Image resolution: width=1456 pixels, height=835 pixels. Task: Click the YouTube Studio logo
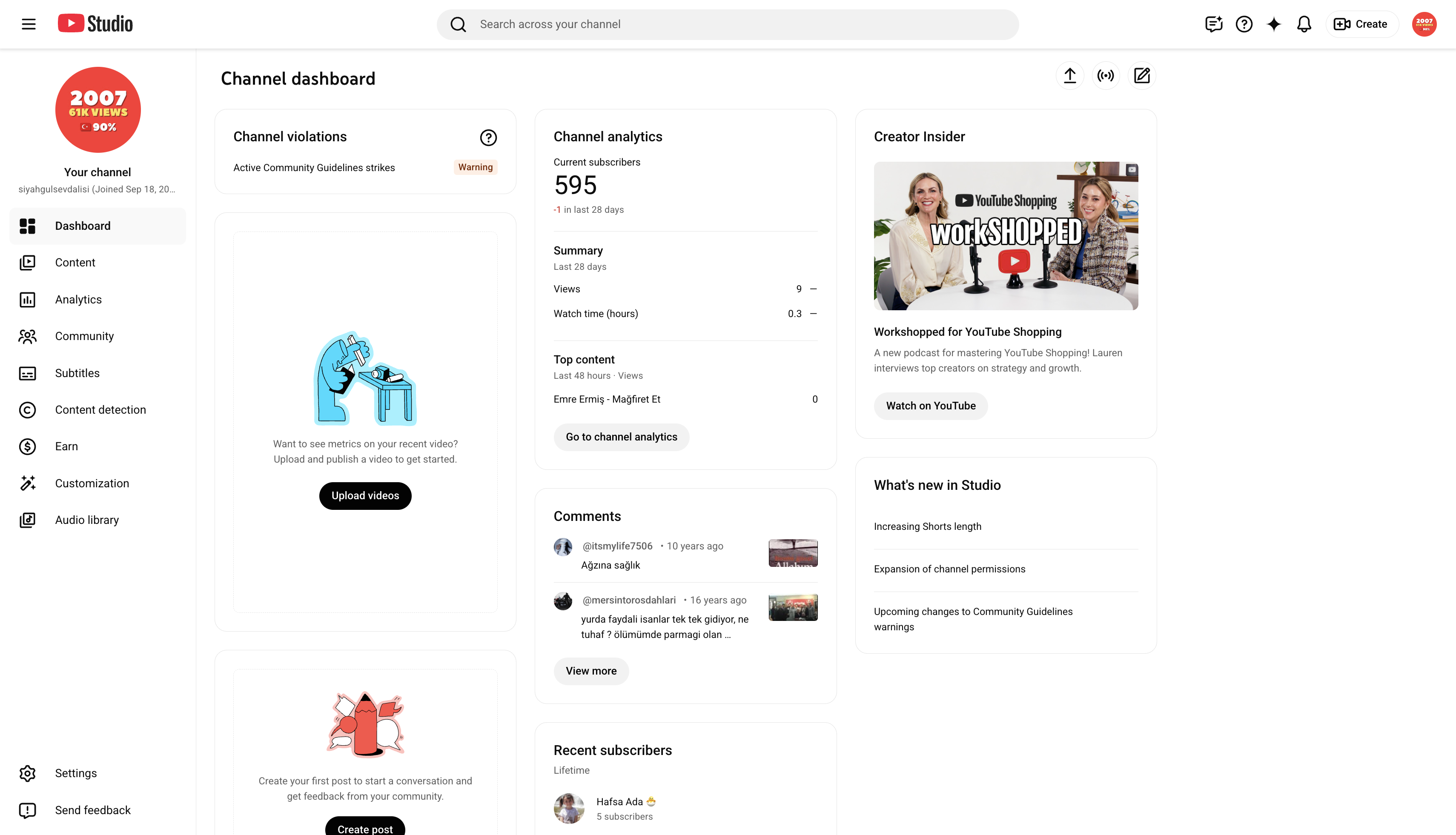click(x=95, y=23)
